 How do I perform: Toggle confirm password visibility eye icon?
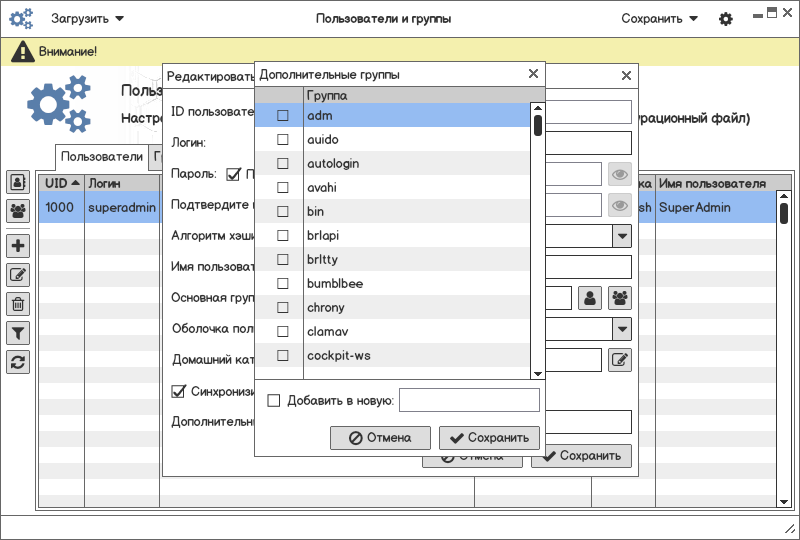click(x=620, y=205)
